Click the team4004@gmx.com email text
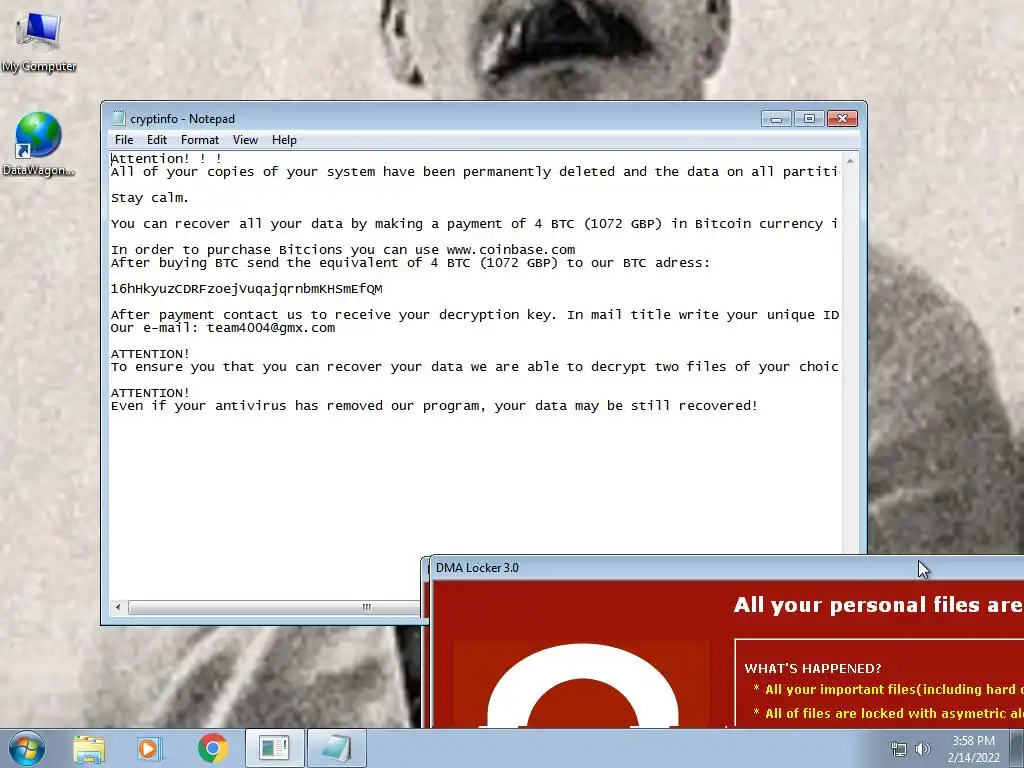This screenshot has width=1024, height=768. coord(271,328)
